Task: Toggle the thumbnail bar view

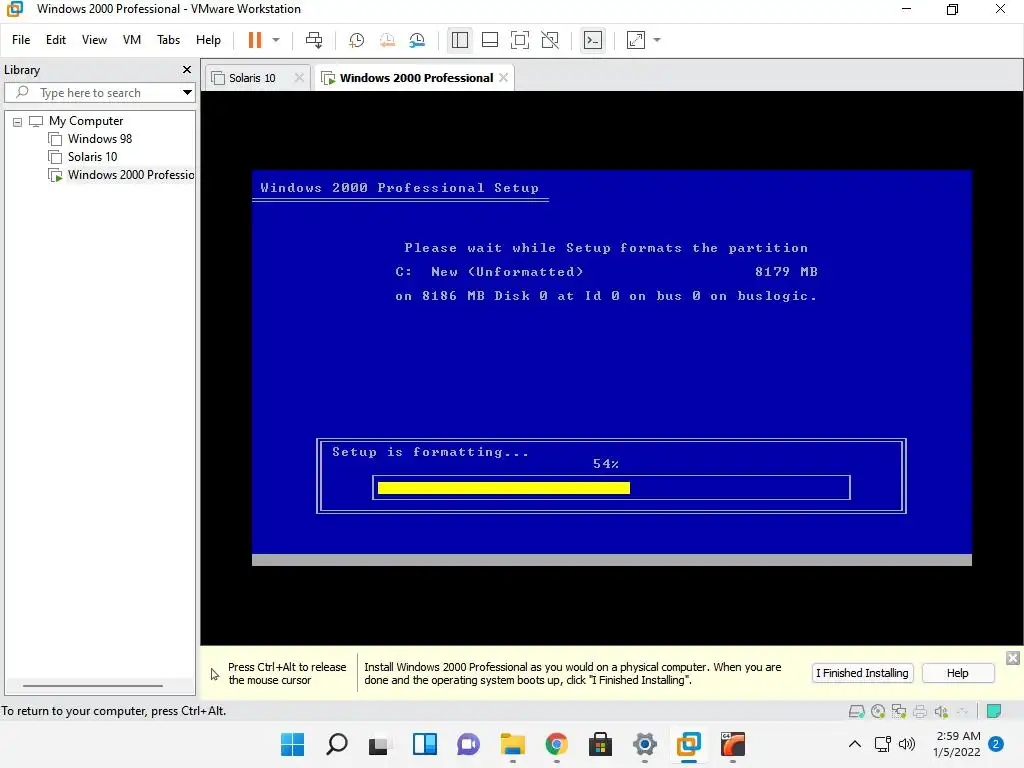Action: (490, 40)
